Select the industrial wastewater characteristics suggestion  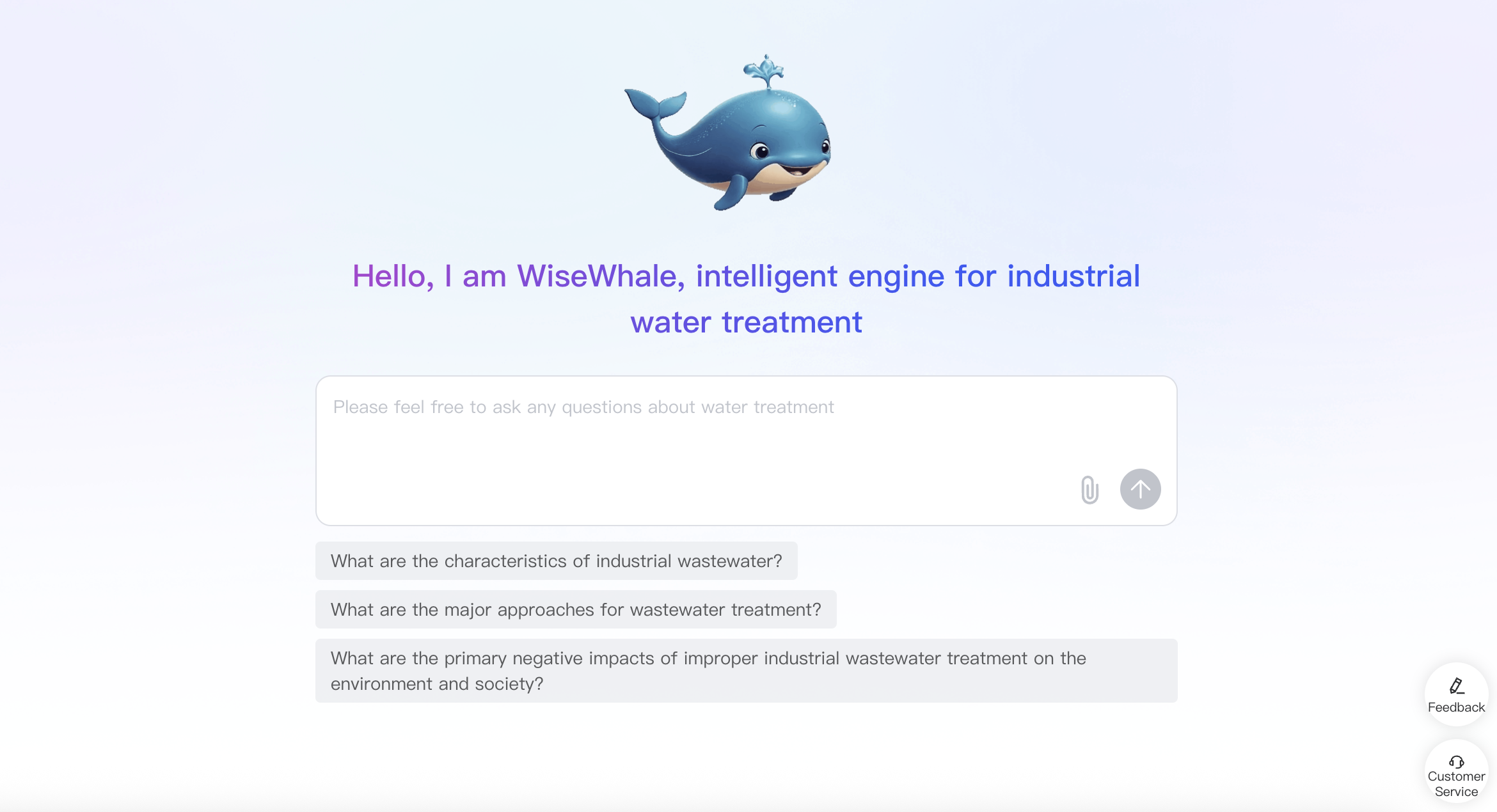pyautogui.click(x=556, y=561)
